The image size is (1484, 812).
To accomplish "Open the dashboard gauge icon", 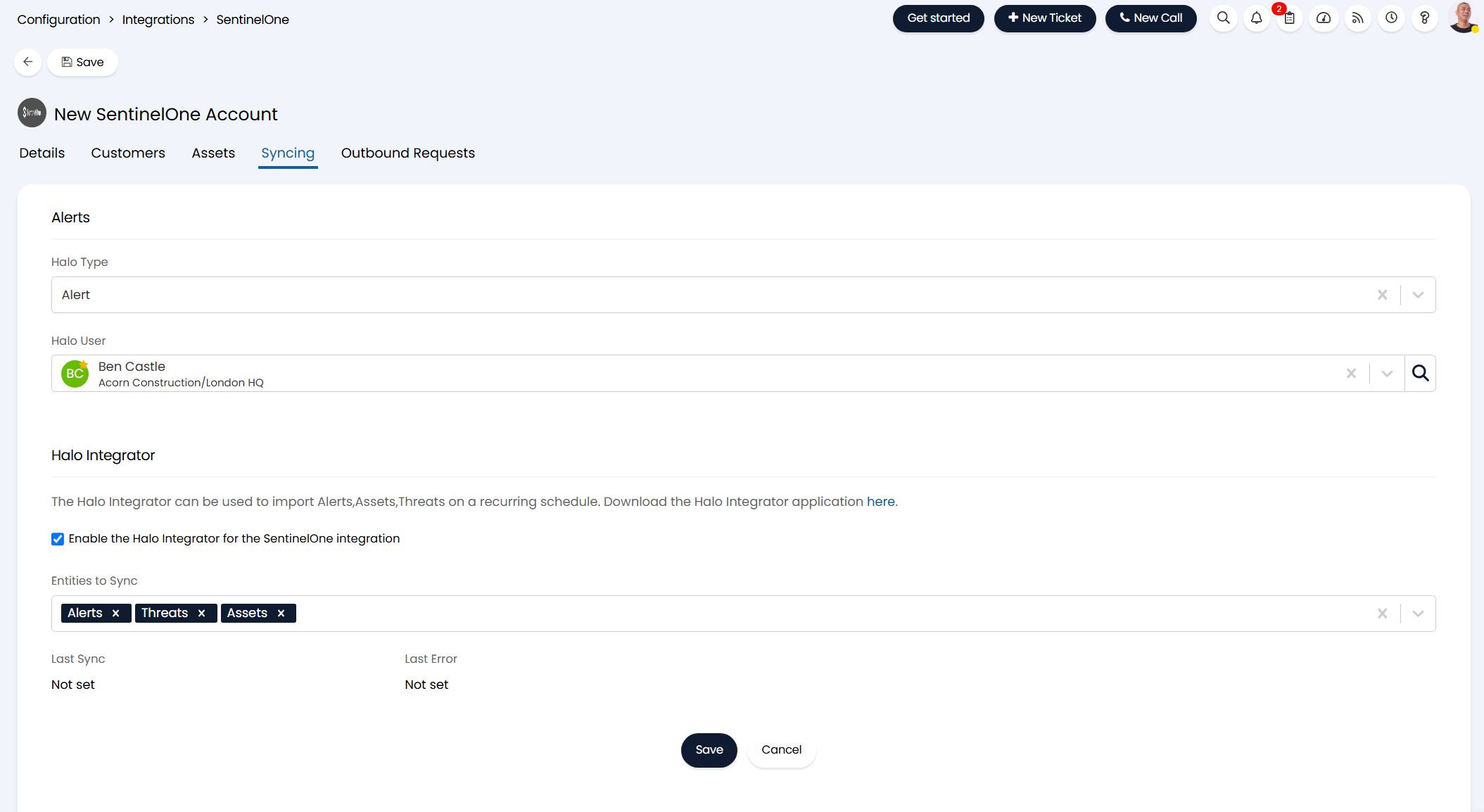I will [x=1323, y=18].
